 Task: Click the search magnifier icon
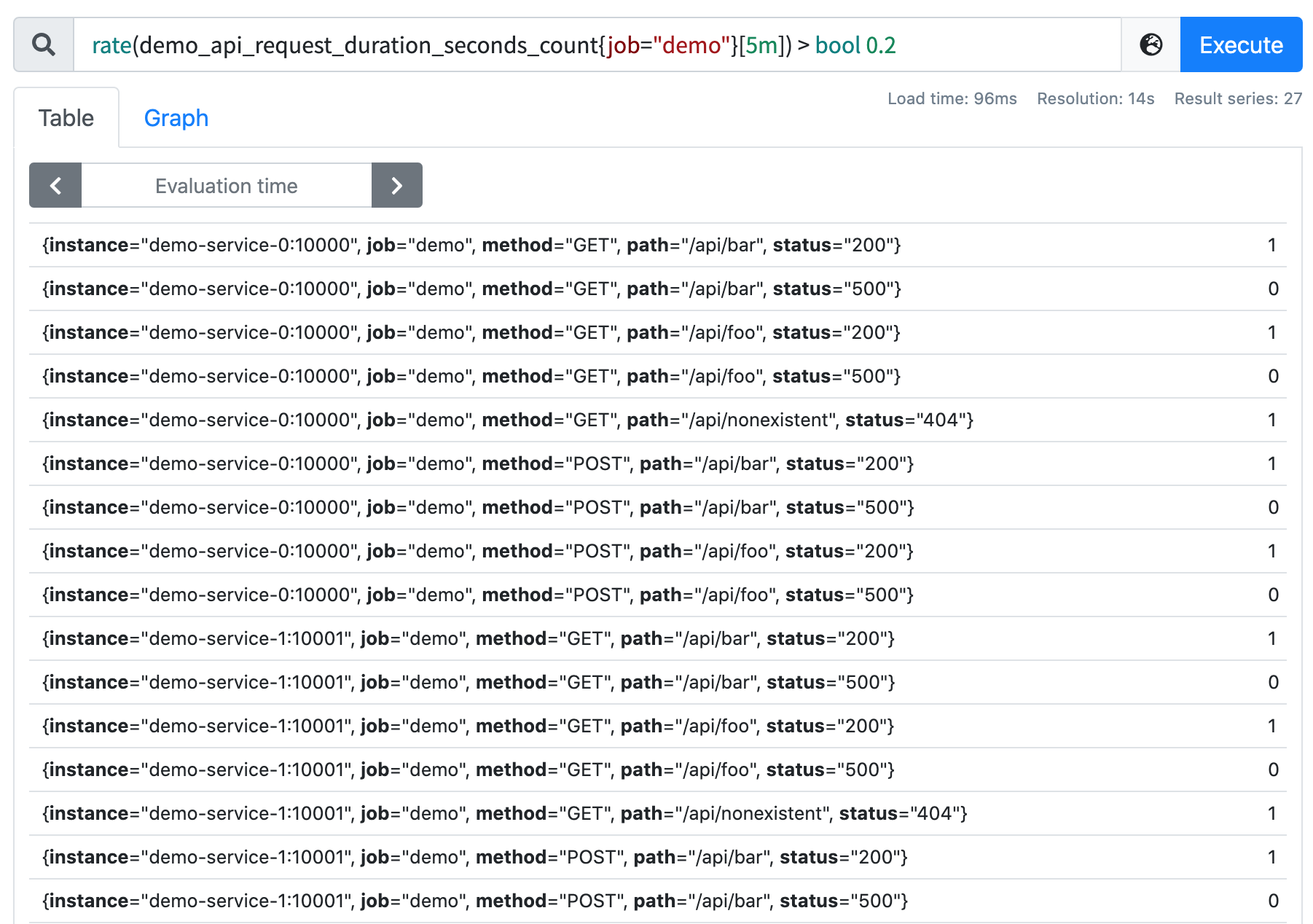[44, 45]
